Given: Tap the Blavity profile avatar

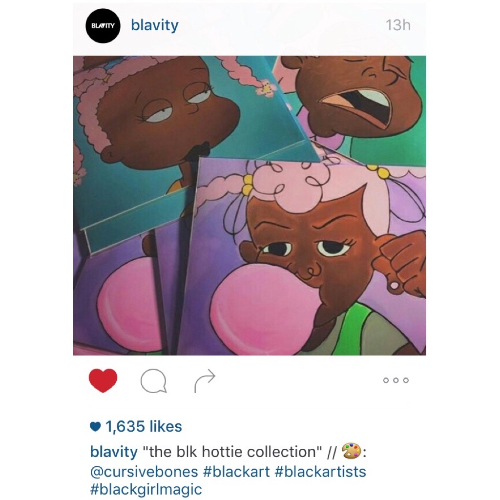Looking at the screenshot, I should point(103,26).
